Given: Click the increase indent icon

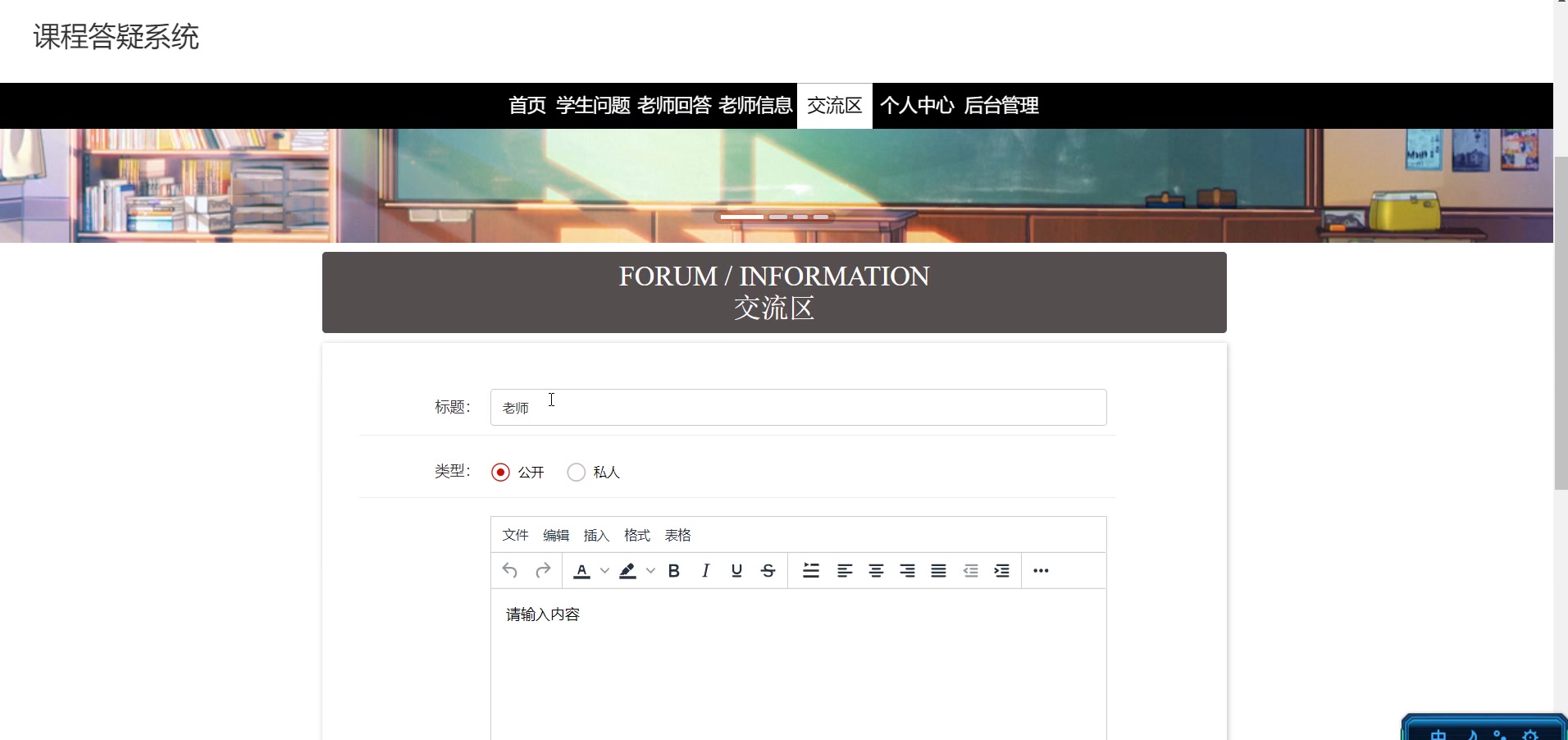Looking at the screenshot, I should coord(1001,570).
